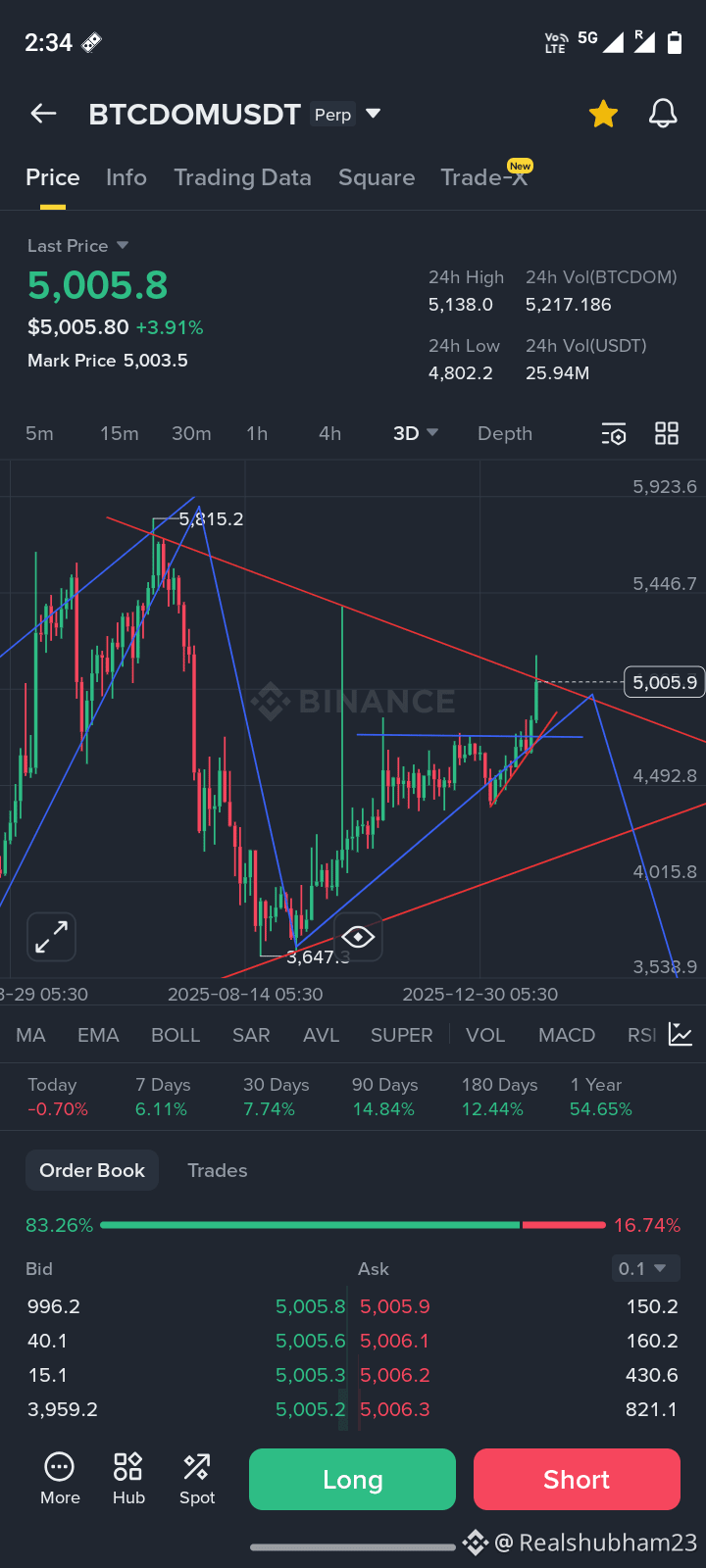Enable the BOLL indicator

(x=176, y=1035)
